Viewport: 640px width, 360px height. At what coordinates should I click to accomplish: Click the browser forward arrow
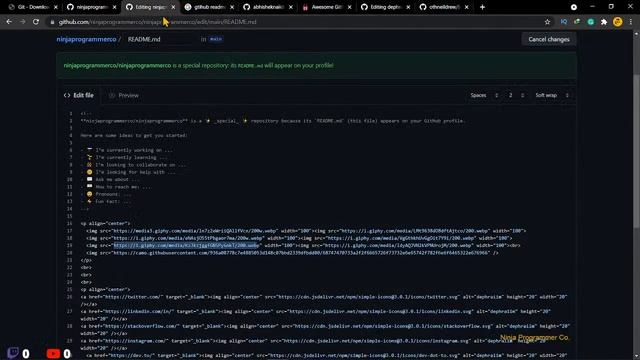click(22, 22)
